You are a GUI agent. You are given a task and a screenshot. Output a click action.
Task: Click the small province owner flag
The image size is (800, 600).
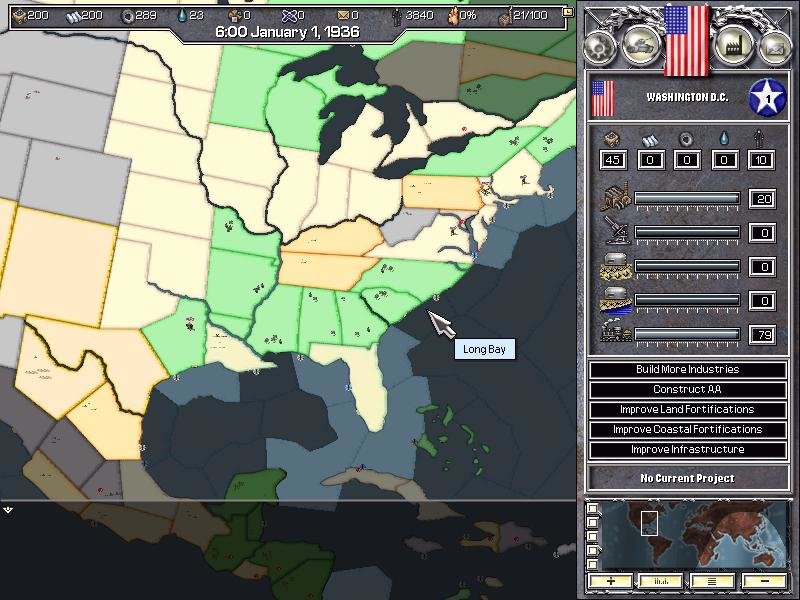point(603,98)
